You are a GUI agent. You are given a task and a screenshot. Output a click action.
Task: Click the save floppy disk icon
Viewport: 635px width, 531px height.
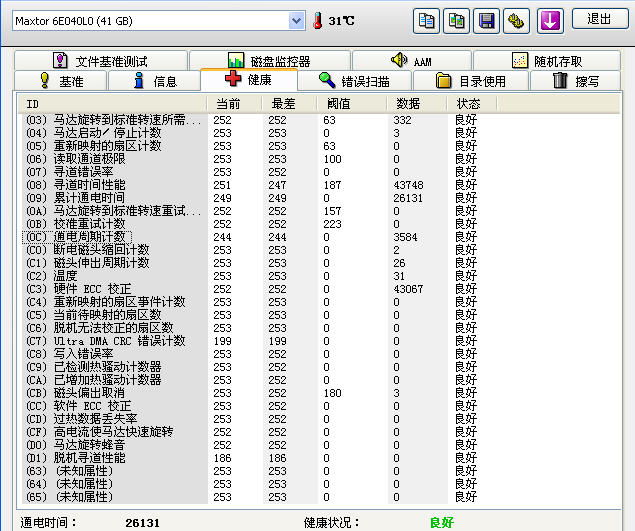click(486, 20)
